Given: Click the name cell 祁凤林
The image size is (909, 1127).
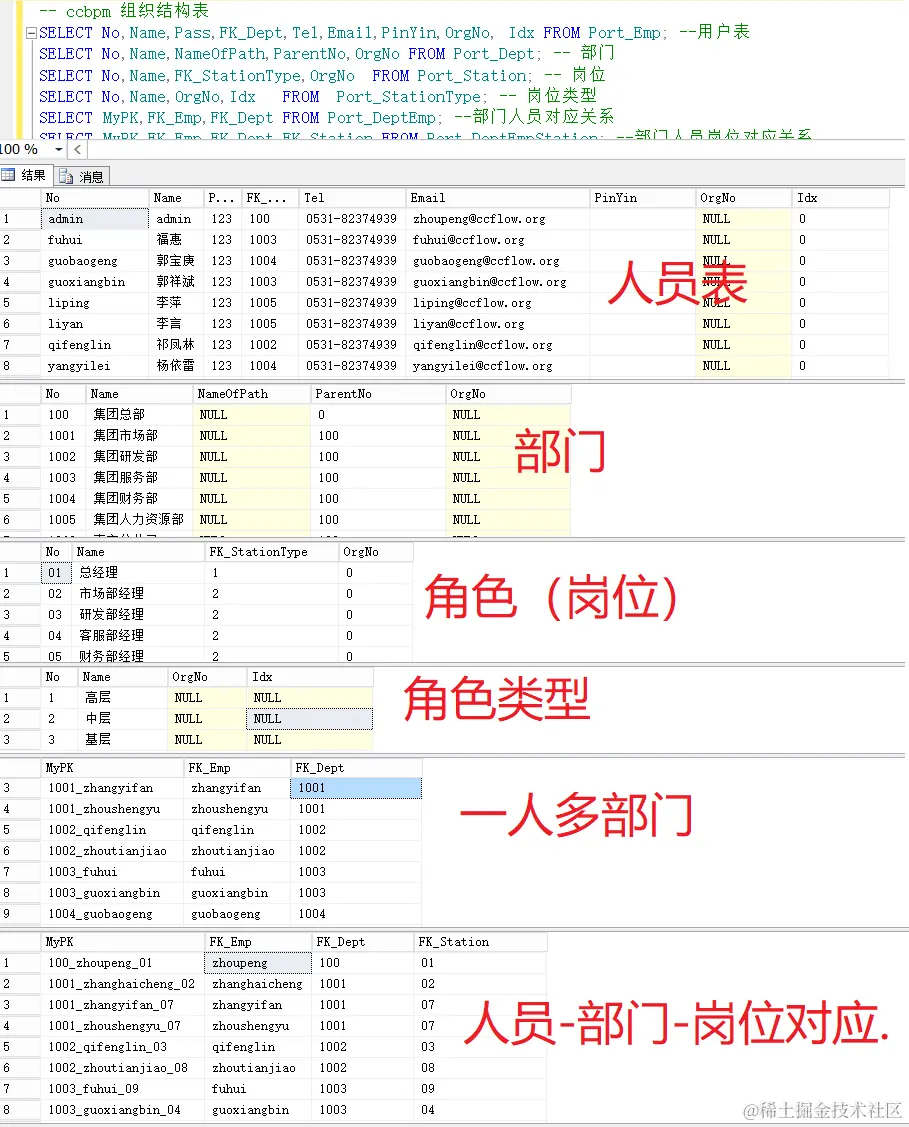Looking at the screenshot, I should (175, 345).
